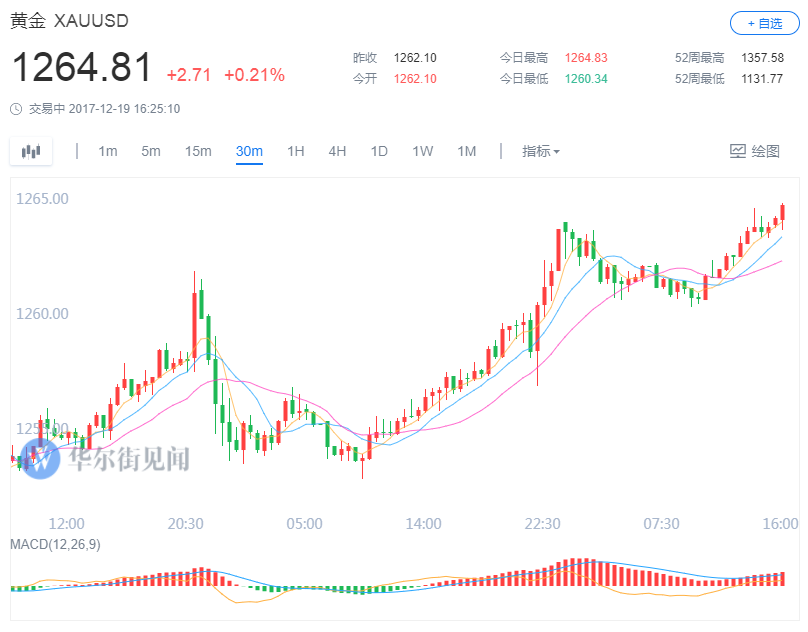Screen dimensions: 808x632
Task: Select the 15m interval tab
Action: (198, 151)
